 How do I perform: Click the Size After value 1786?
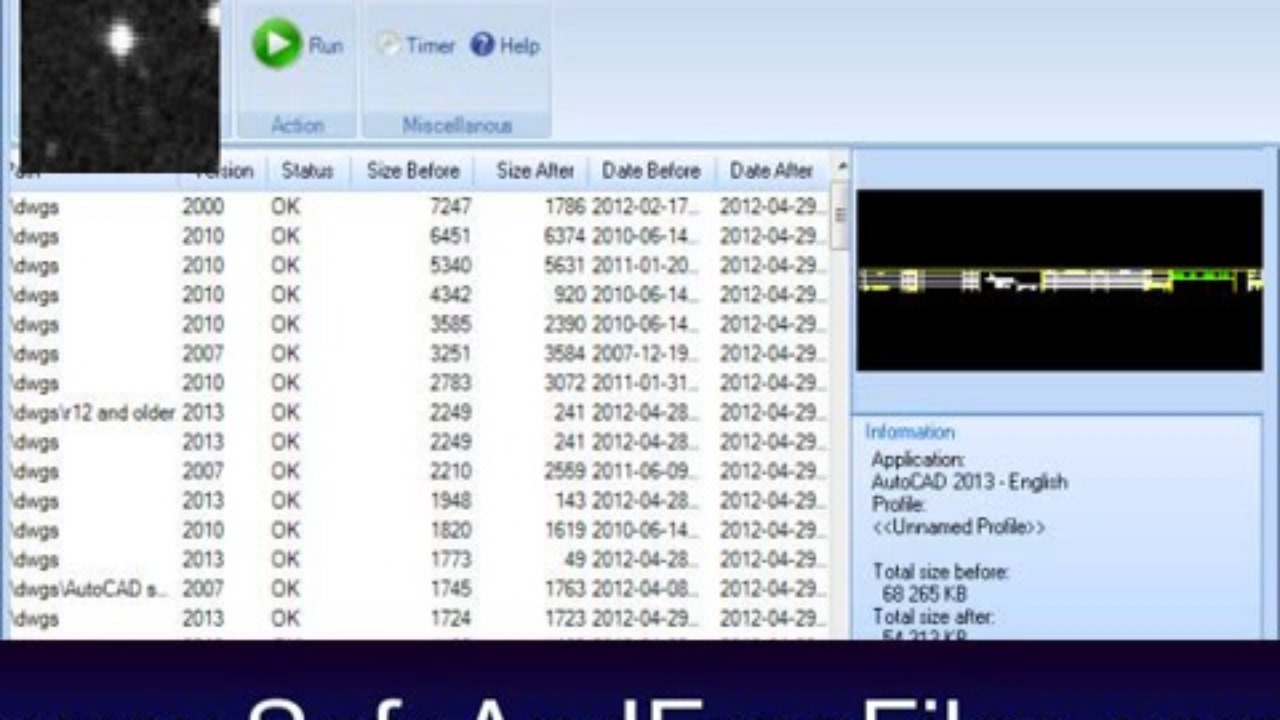(566, 207)
